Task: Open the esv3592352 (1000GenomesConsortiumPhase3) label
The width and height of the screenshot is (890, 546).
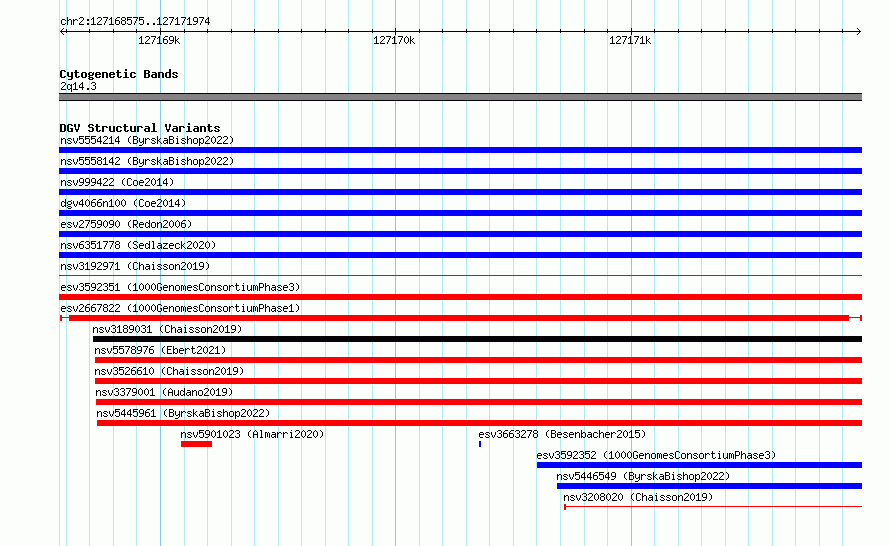Action: click(x=656, y=455)
